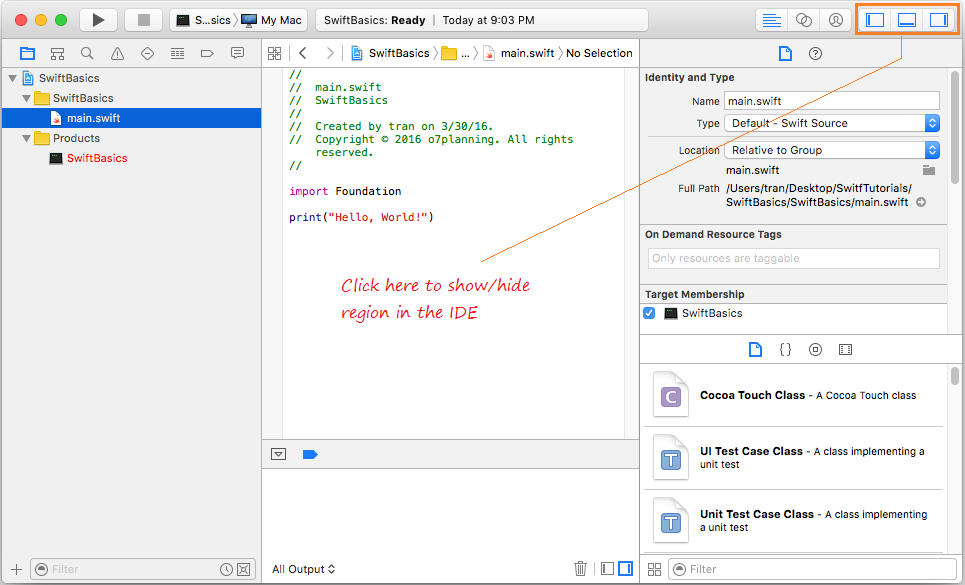Open the Project navigator tab
The image size is (965, 585).
[x=27, y=54]
